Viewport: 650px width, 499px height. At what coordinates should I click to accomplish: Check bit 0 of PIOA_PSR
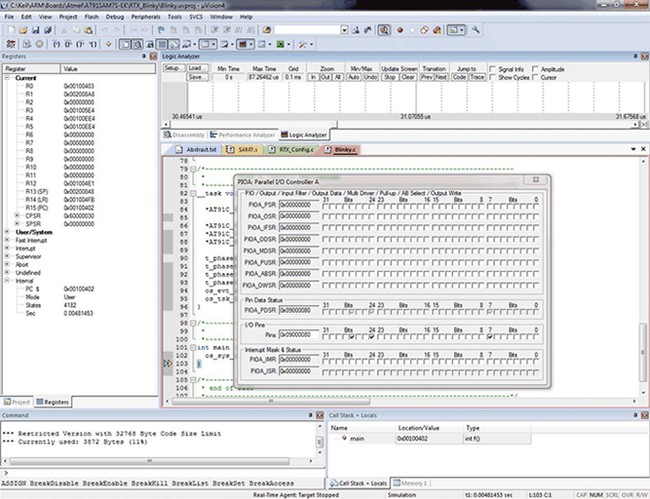(536, 205)
